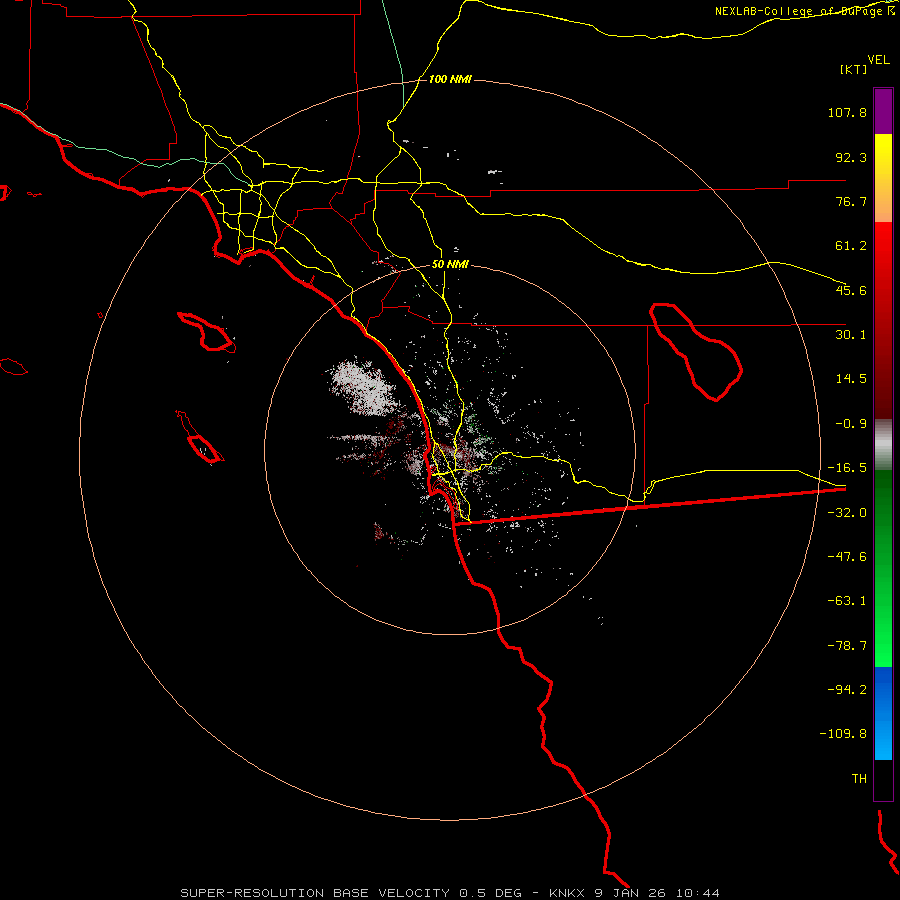900x900 pixels.
Task: Select the -109.8 scale value
Action: [843, 734]
